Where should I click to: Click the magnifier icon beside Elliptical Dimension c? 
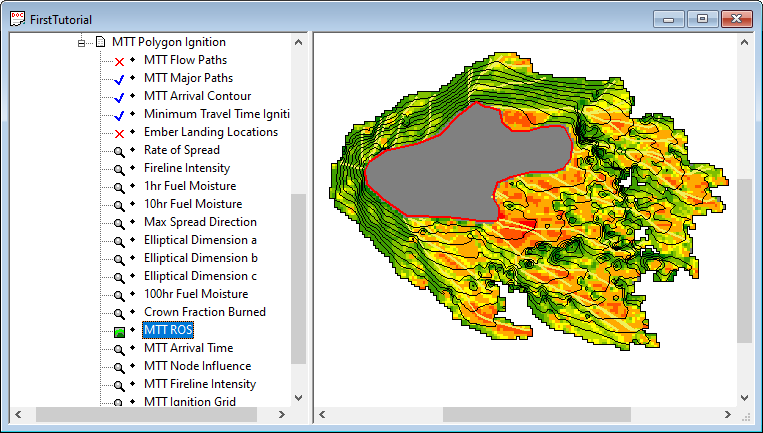click(119, 277)
